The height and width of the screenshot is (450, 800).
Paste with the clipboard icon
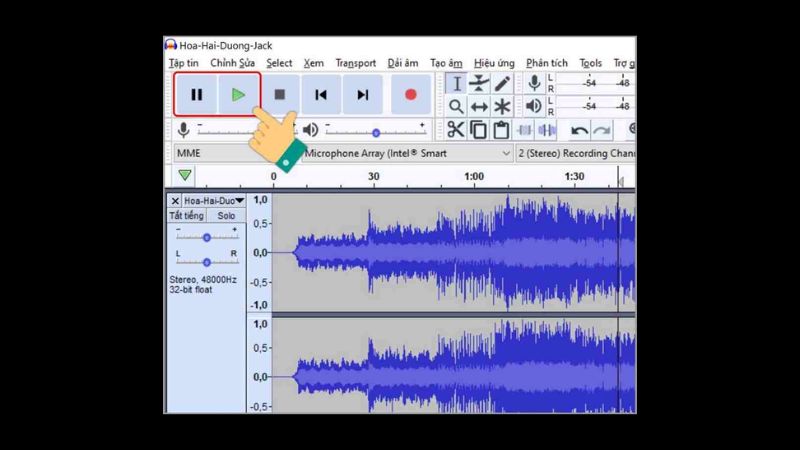(x=501, y=130)
